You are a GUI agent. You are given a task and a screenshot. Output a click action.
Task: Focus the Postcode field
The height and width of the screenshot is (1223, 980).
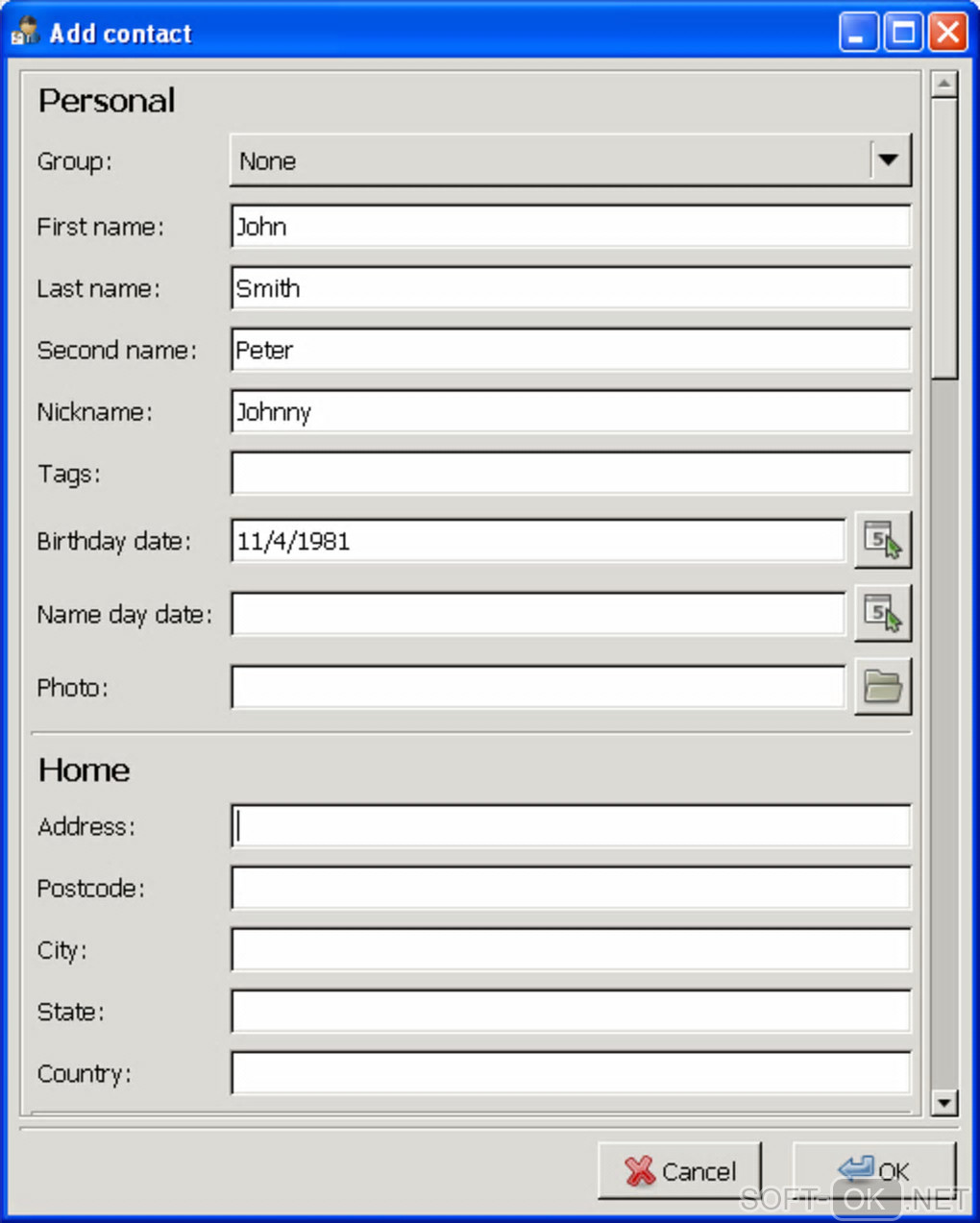pos(571,888)
